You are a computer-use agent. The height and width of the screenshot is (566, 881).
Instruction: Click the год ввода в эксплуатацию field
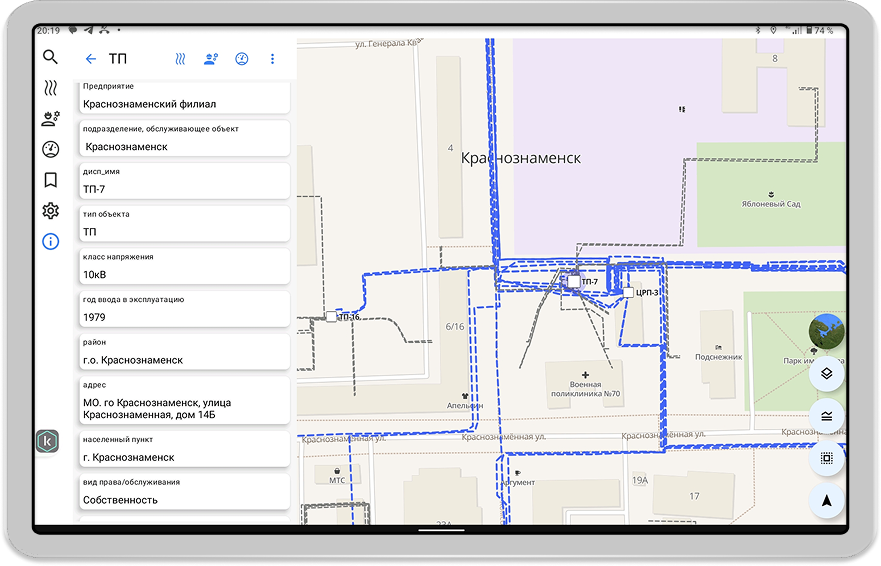pos(186,309)
